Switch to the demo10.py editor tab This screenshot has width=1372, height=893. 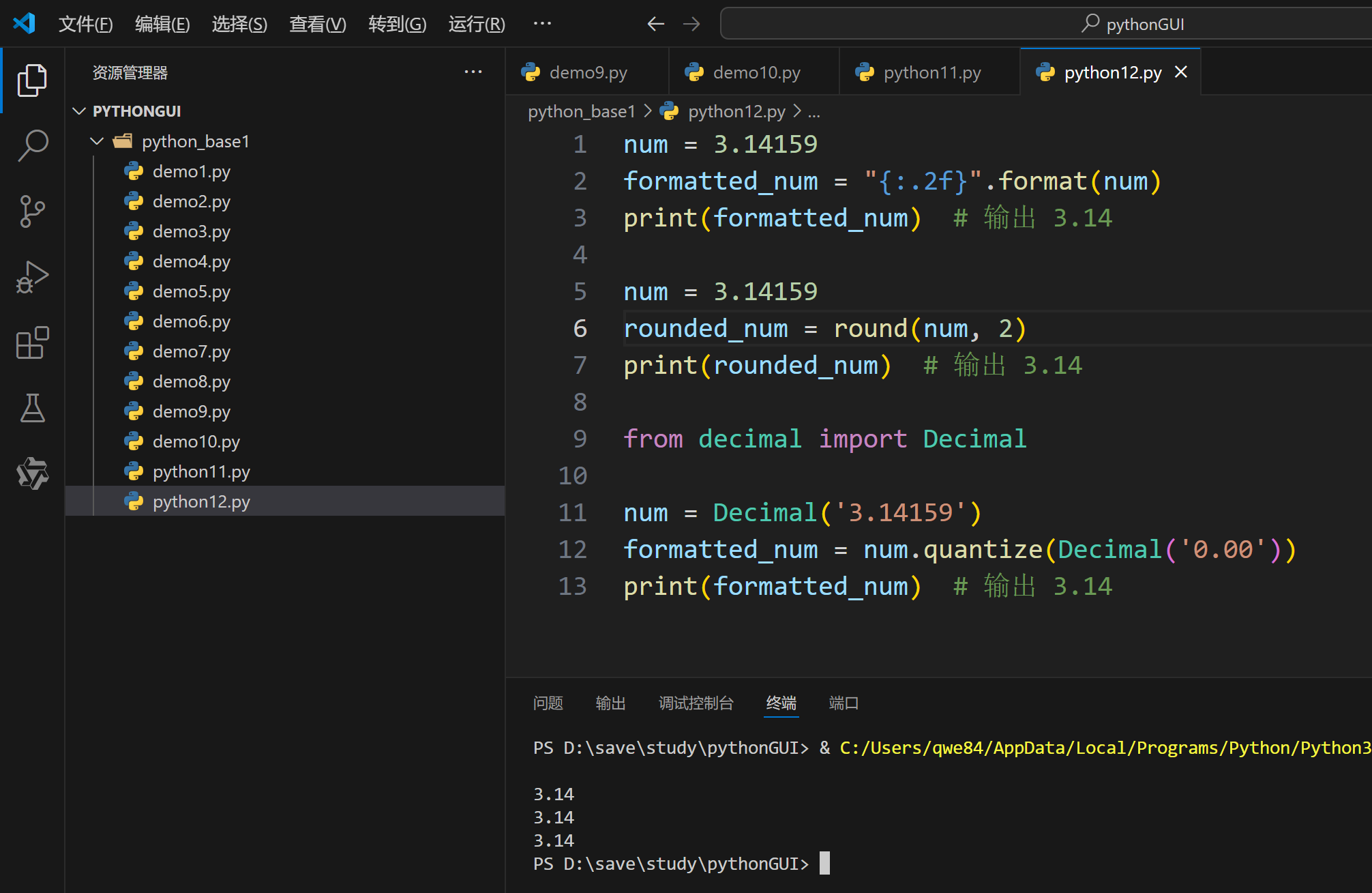point(756,72)
